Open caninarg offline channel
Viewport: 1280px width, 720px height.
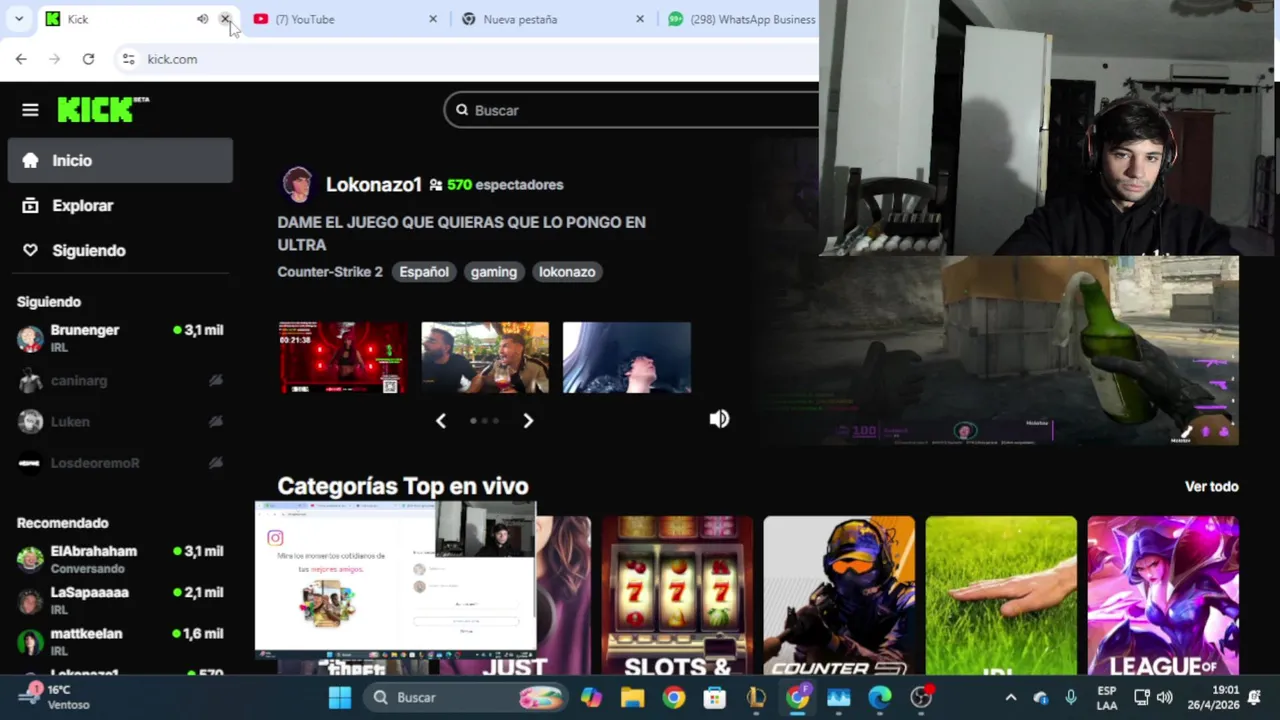point(120,380)
